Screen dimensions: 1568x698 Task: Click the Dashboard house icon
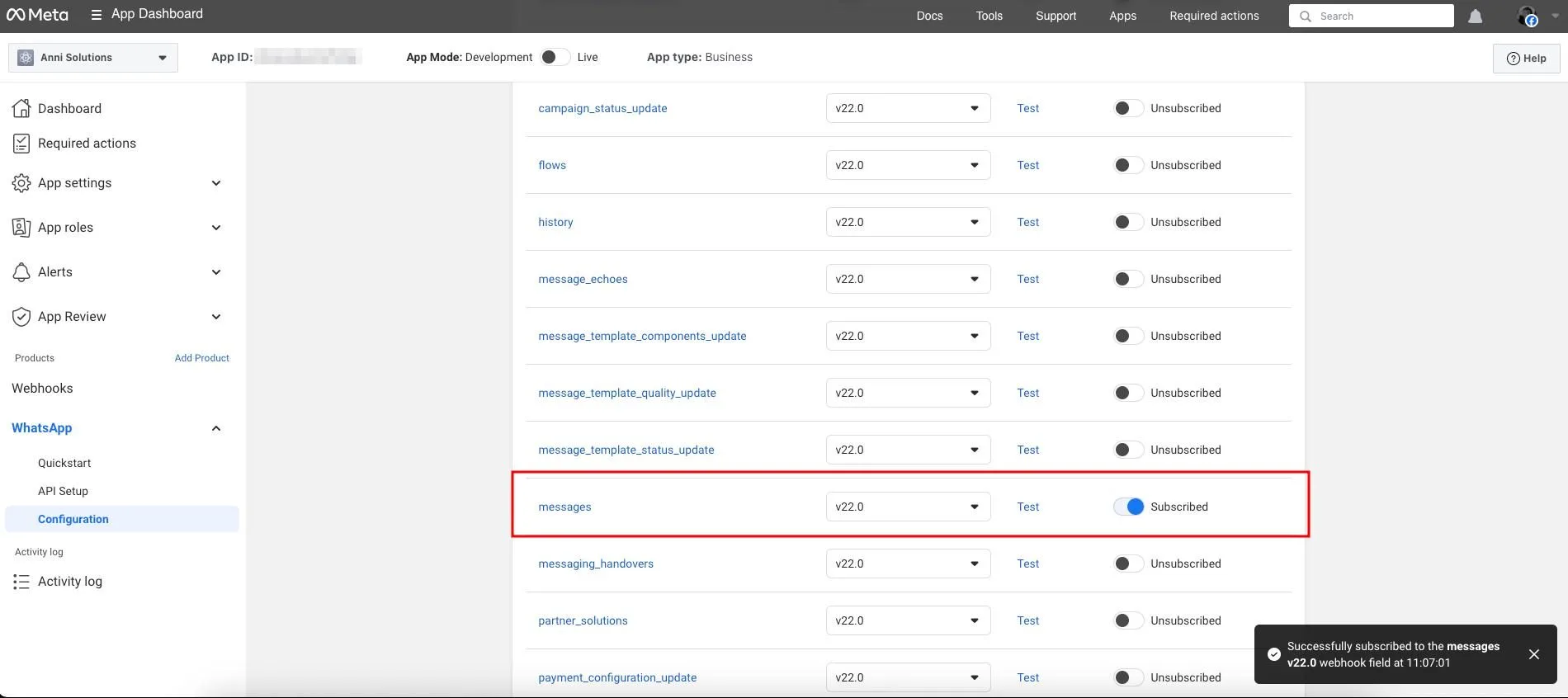21,108
